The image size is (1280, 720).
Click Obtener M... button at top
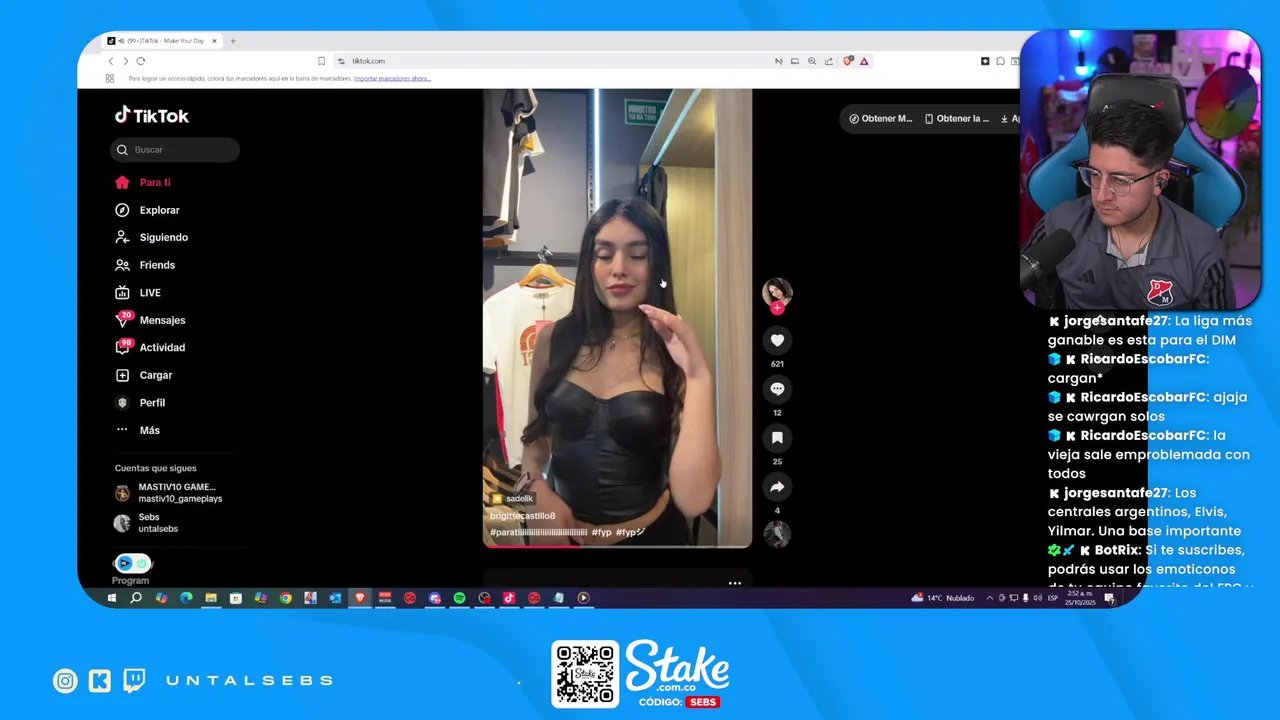point(880,118)
